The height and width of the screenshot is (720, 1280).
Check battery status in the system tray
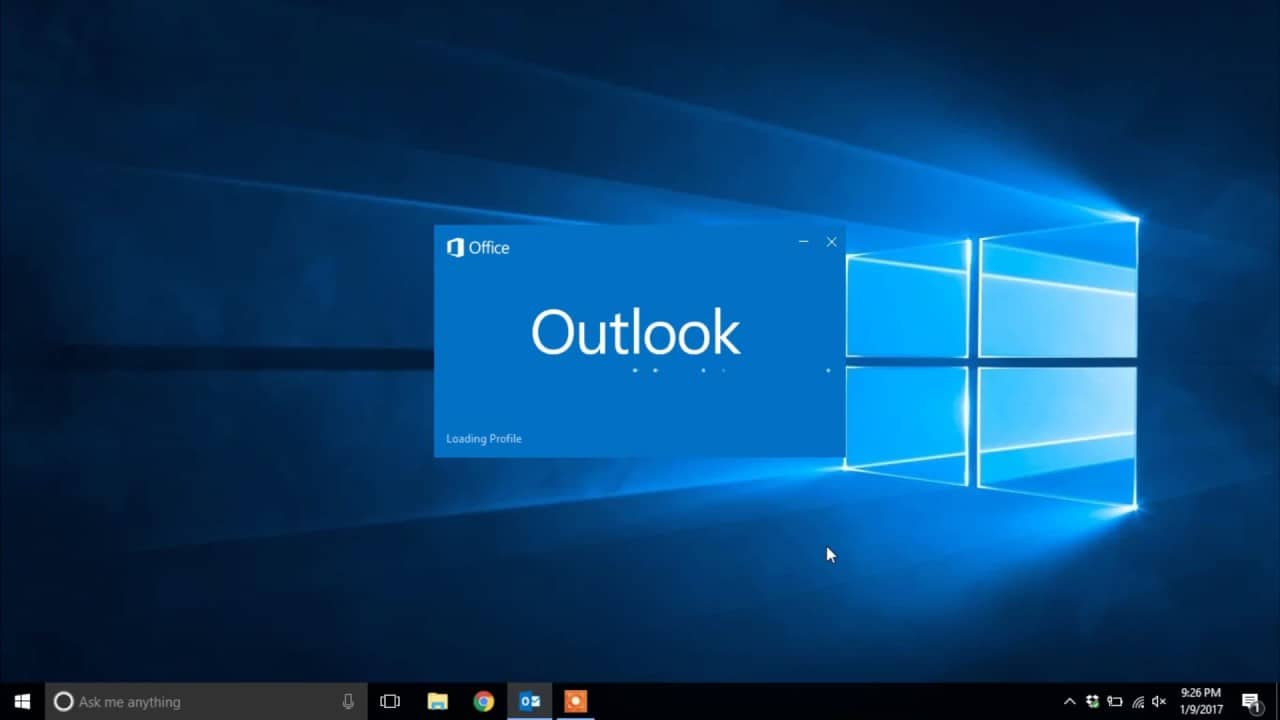(1115, 701)
